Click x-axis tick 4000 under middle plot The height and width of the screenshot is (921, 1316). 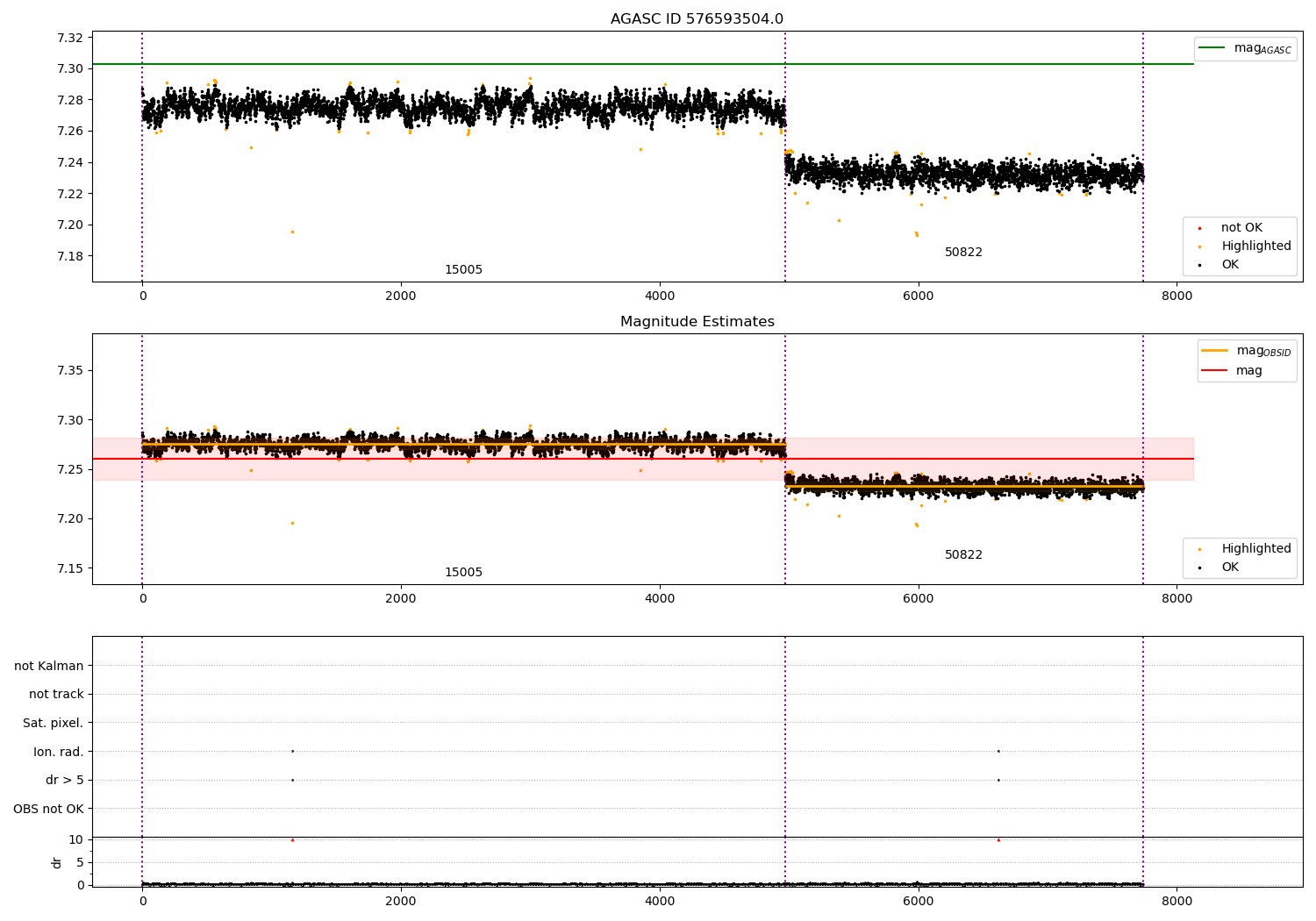660,598
